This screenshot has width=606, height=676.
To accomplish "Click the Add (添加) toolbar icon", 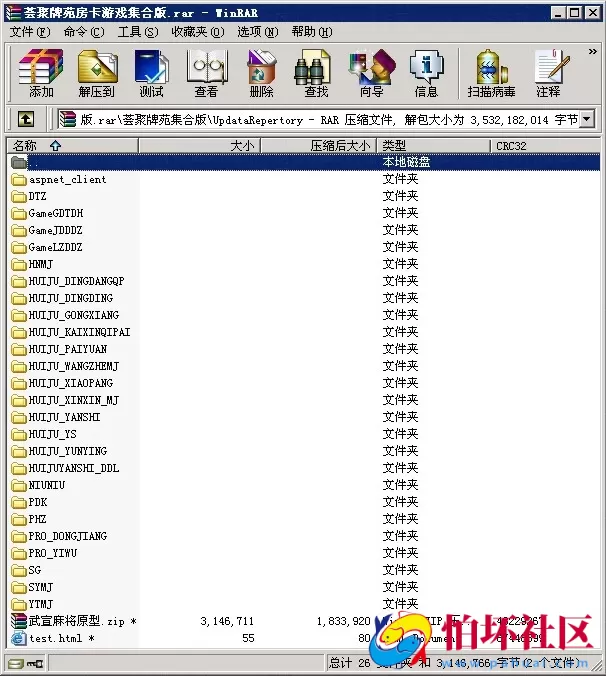I will click(x=41, y=72).
